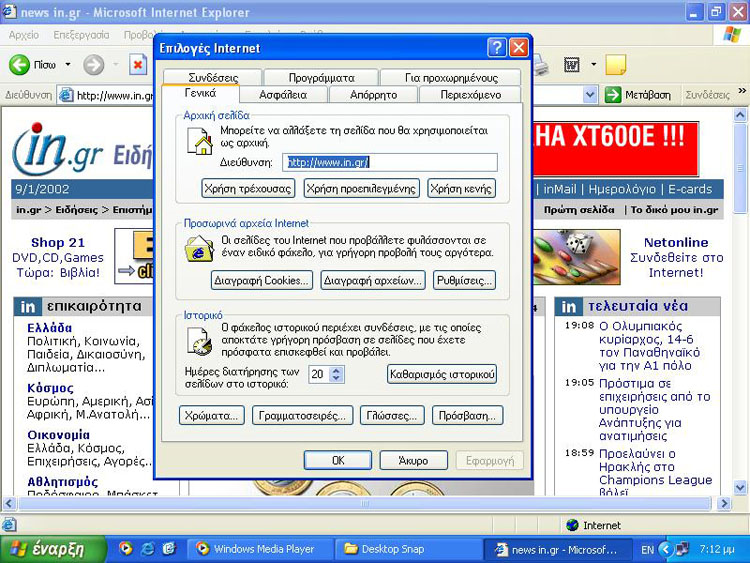Click Χρήση προεπιλεγμένης button
This screenshot has height=563, width=750.
[361, 188]
